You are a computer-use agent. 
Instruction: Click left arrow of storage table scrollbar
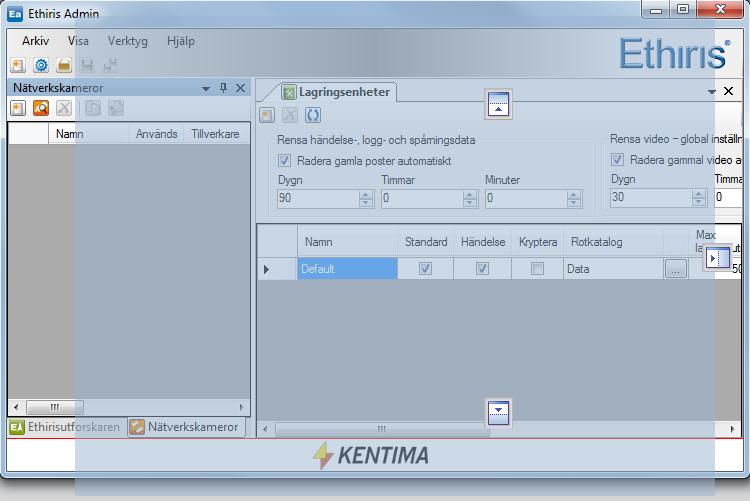tap(265, 429)
